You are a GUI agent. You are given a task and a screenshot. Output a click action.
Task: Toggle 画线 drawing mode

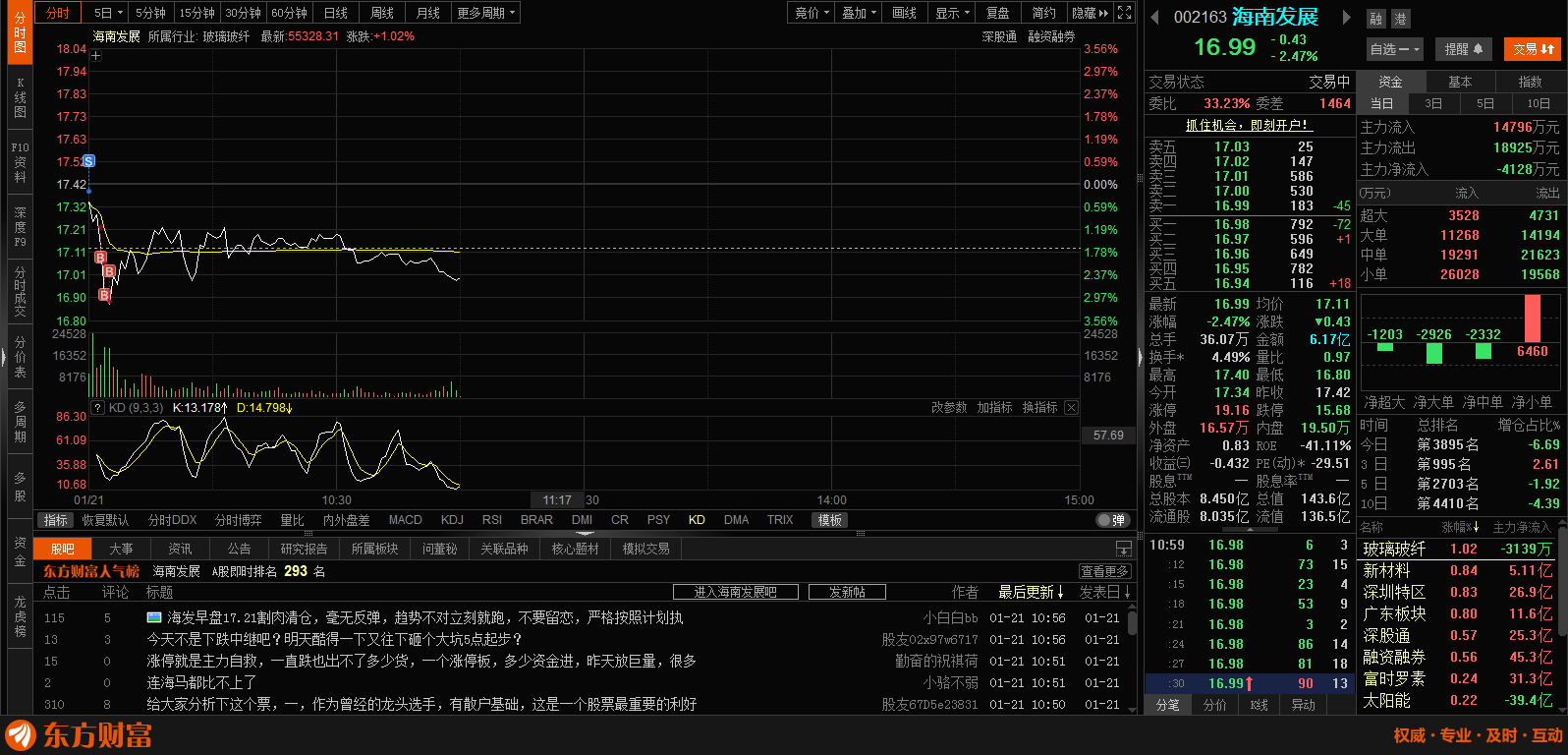coord(904,13)
